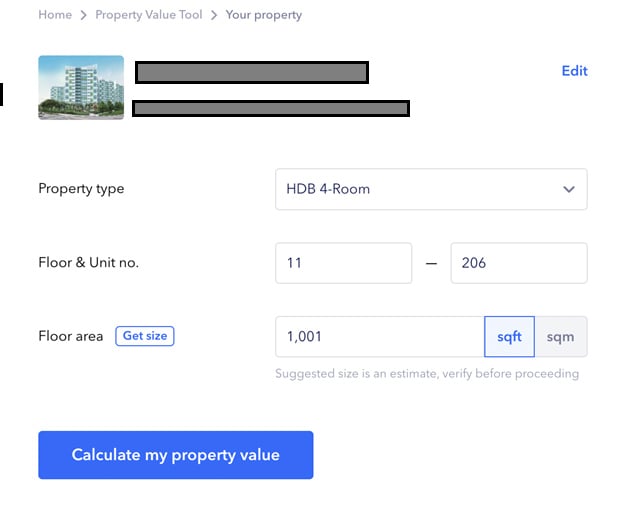Click the redacted property name heading
Screen dimensions: 624x508
tap(252, 72)
